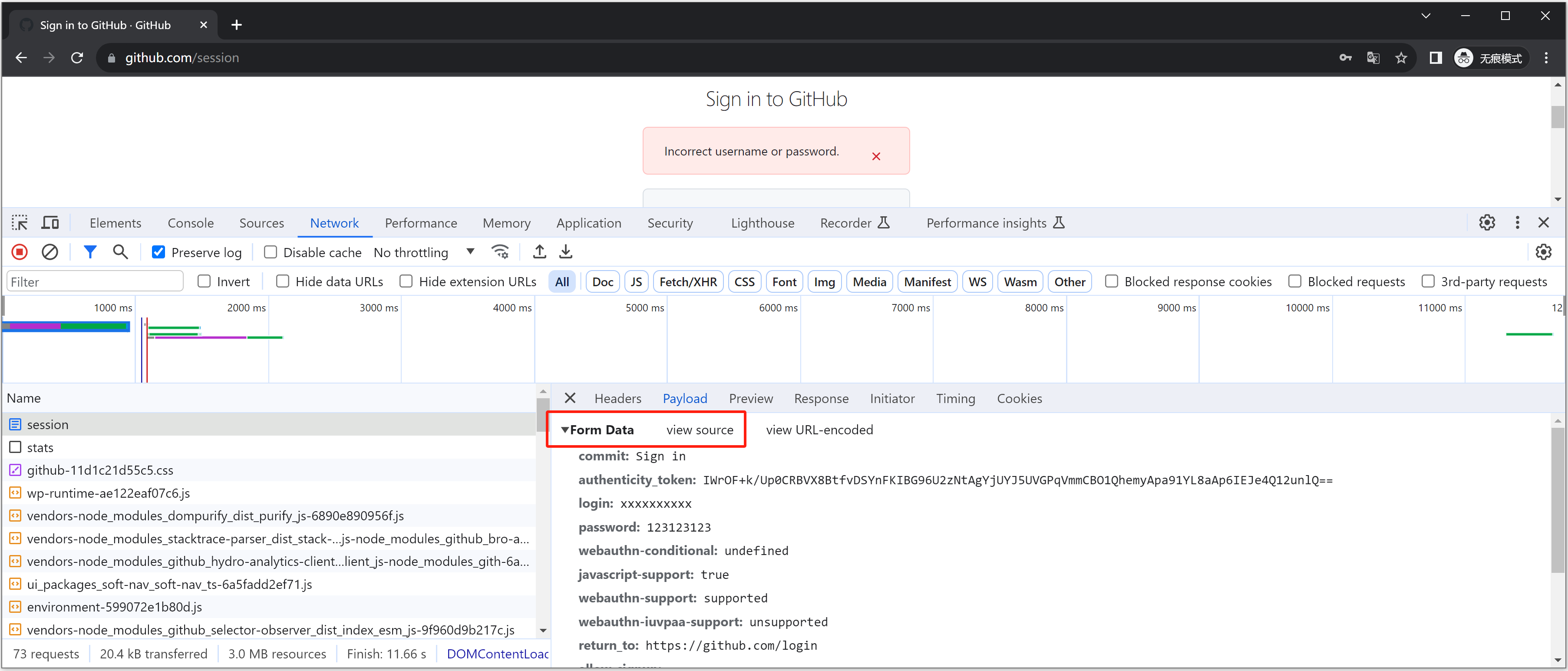Open the Chrome three-dot menu

(x=1546, y=58)
